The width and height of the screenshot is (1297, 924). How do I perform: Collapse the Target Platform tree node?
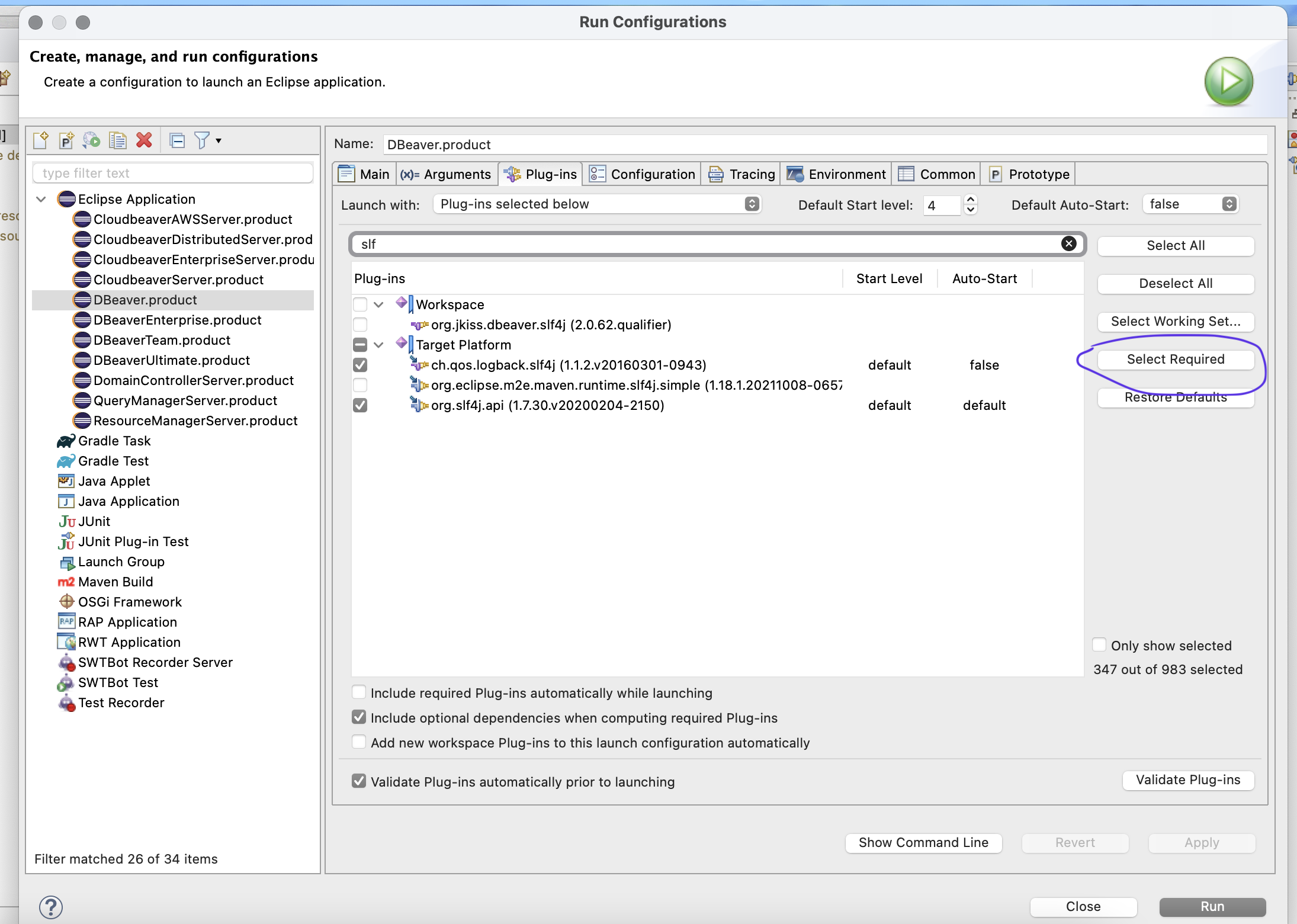380,345
